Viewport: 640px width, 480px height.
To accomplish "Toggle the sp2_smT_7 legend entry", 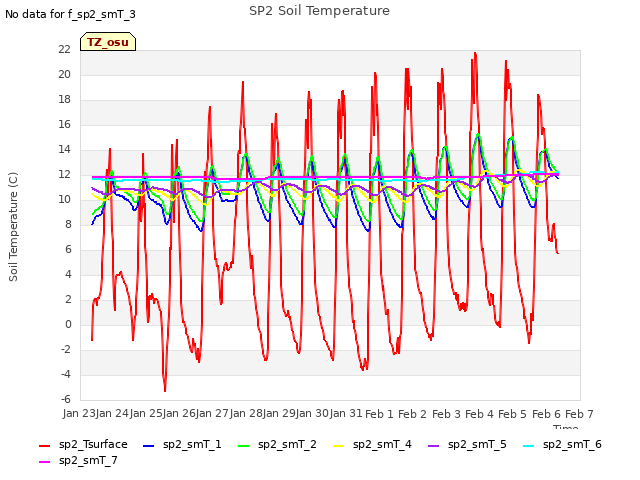I will click(x=78, y=460).
